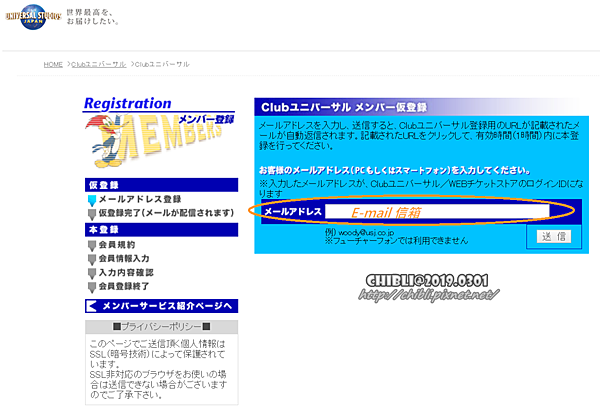Click the Universal Studios Japan logo
The image size is (600, 407).
click(x=33, y=17)
